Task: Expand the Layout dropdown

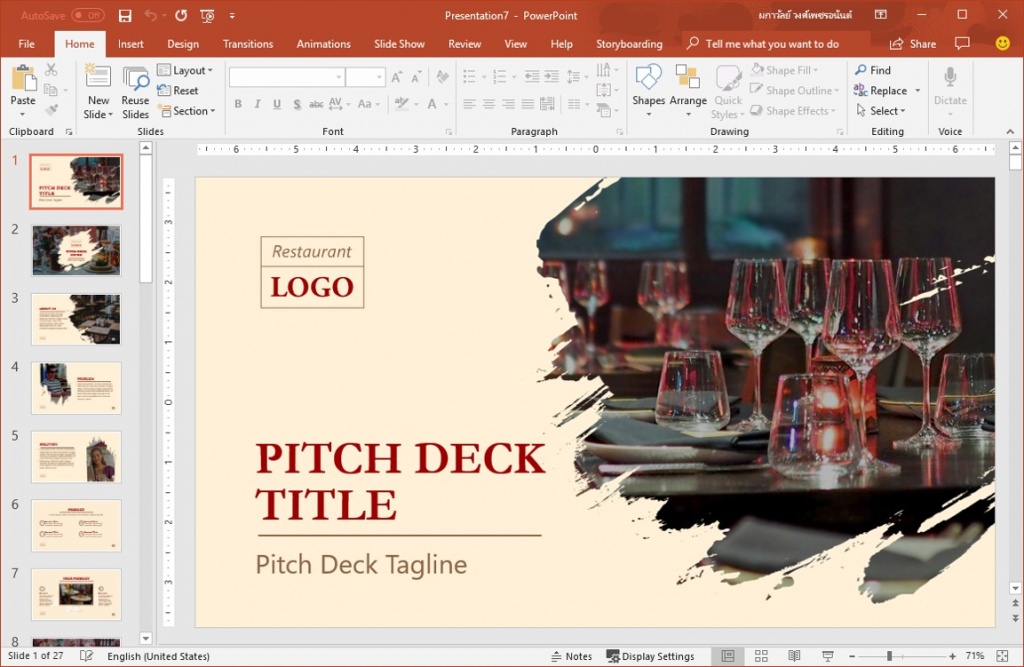Action: [x=185, y=71]
